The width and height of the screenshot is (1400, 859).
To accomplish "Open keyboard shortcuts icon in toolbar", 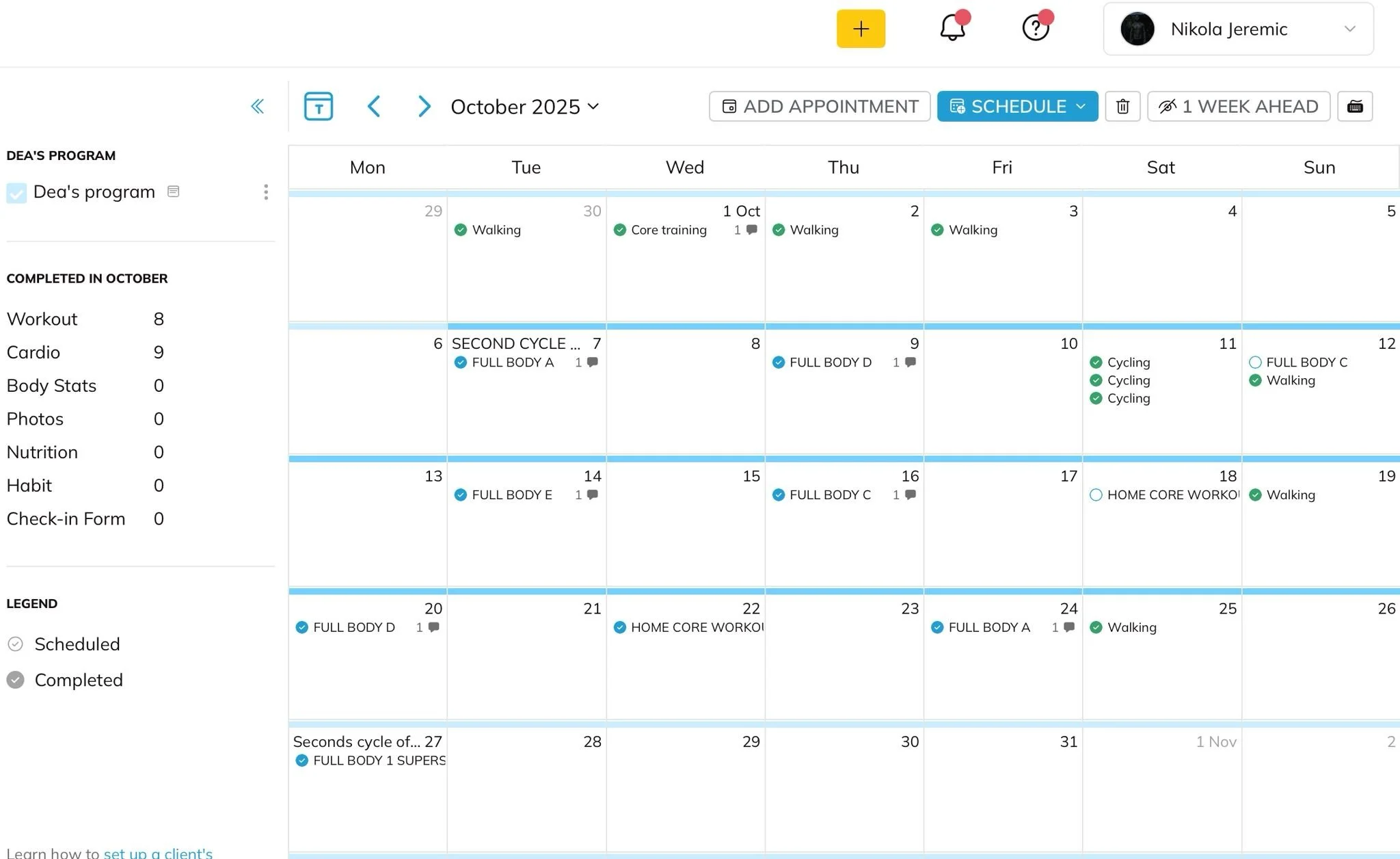I will (x=1354, y=106).
